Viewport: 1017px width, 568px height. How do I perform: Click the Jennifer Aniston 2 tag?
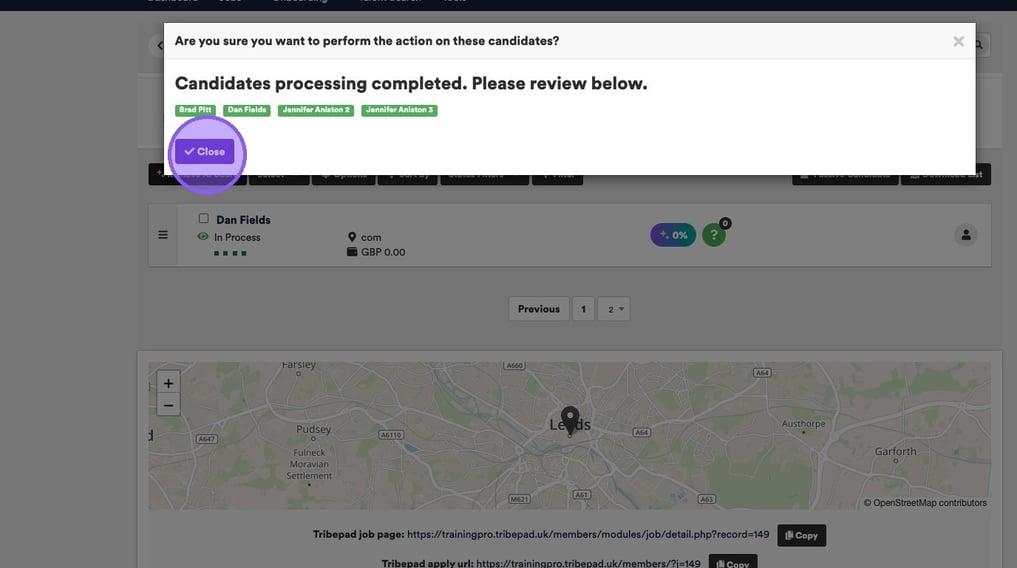pyautogui.click(x=315, y=110)
